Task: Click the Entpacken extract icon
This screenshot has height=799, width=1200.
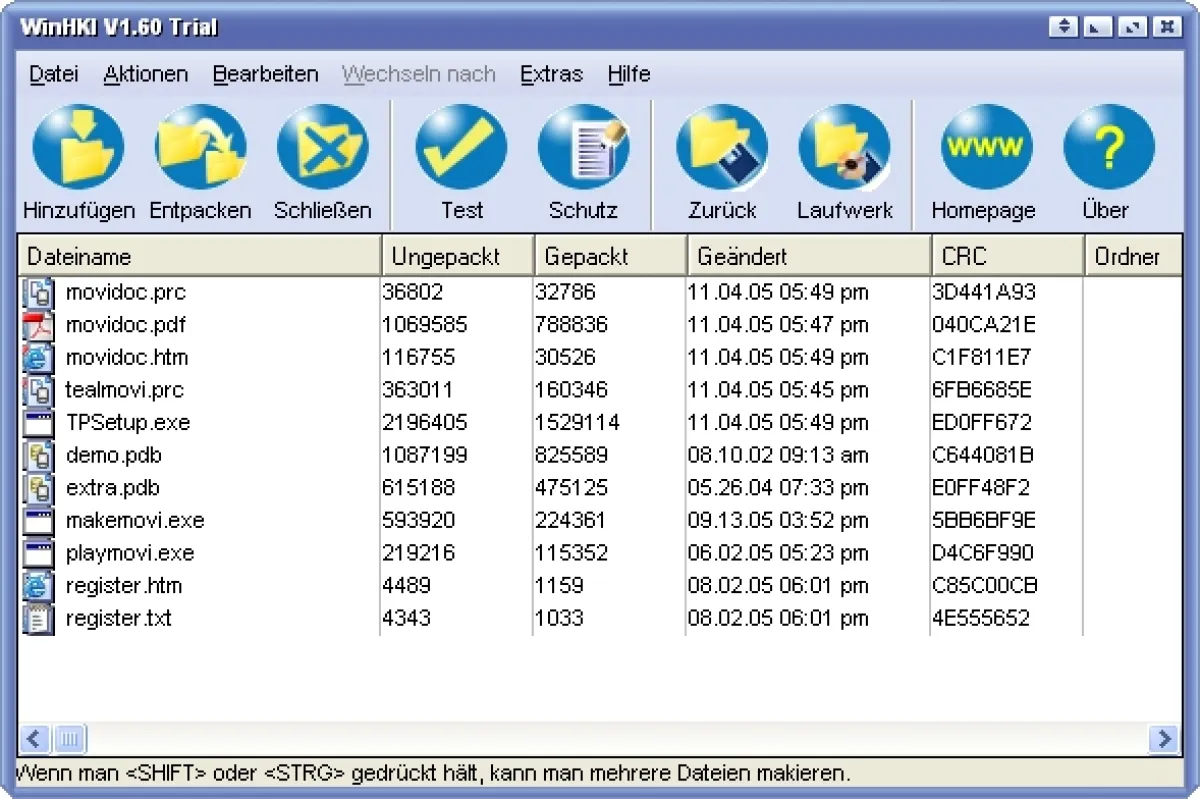Action: click(200, 150)
